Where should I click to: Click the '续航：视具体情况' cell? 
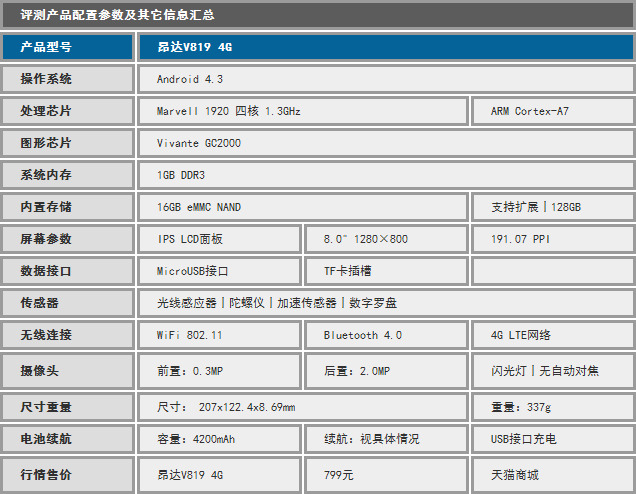387,439
